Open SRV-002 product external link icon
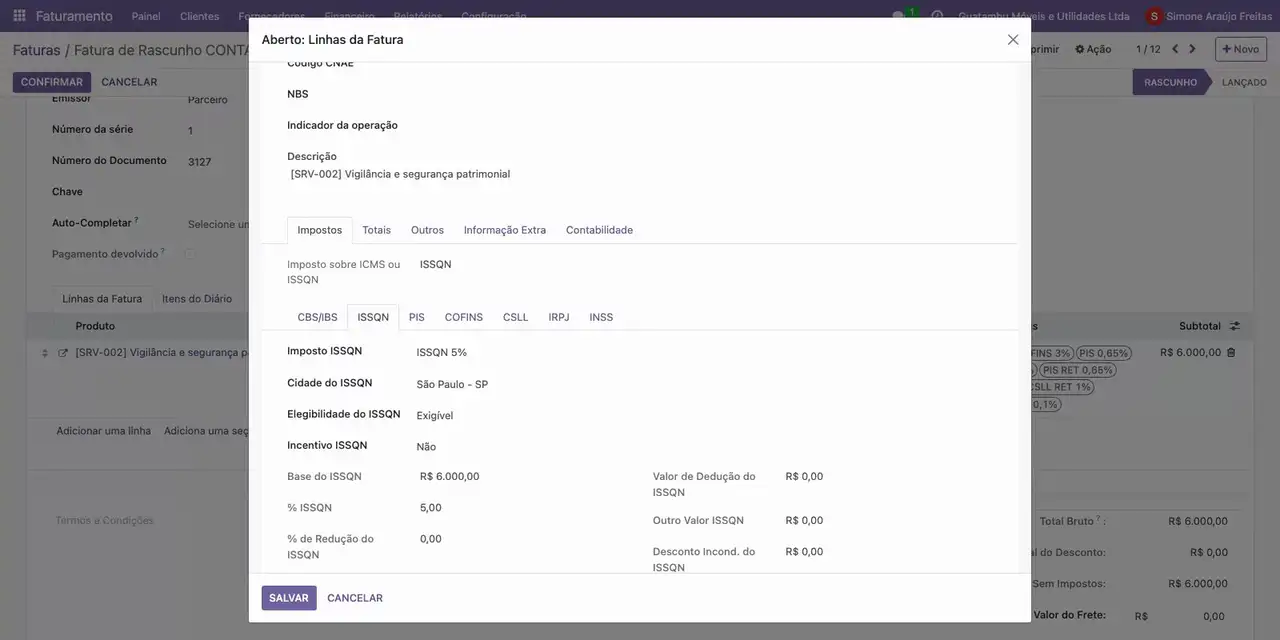1280x640 pixels. pyautogui.click(x=63, y=353)
